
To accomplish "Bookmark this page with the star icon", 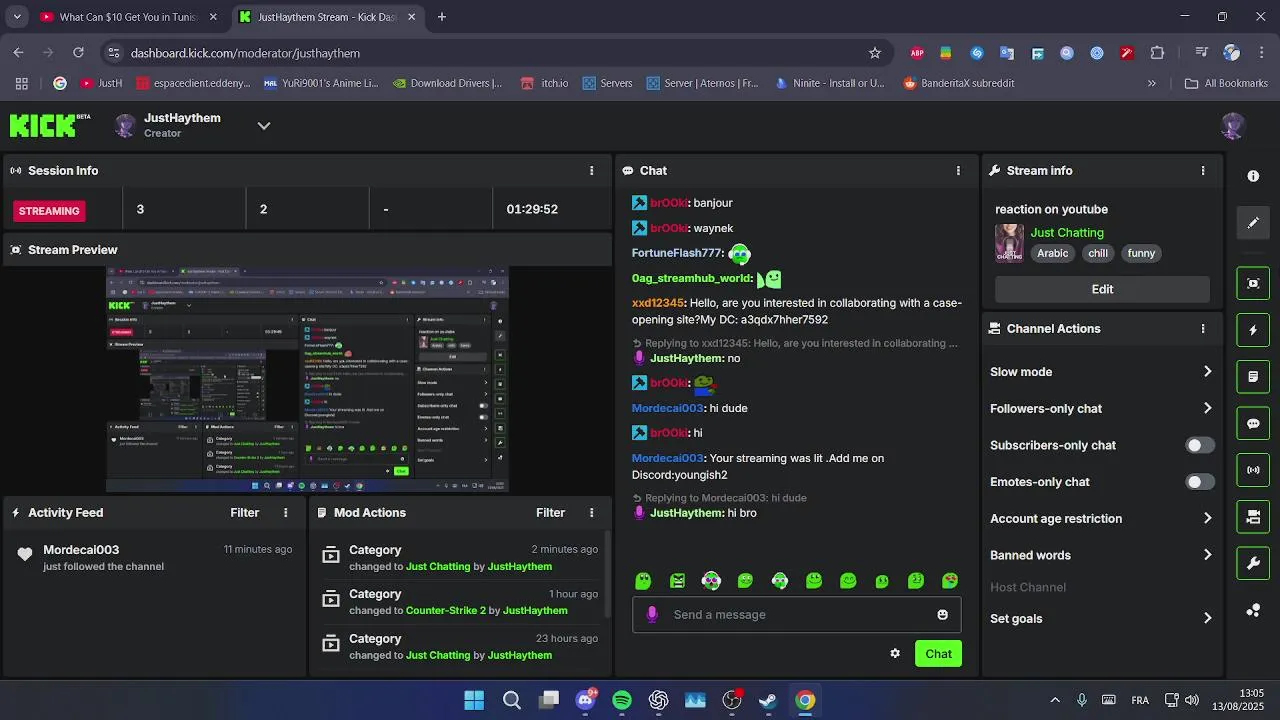I will [x=875, y=53].
